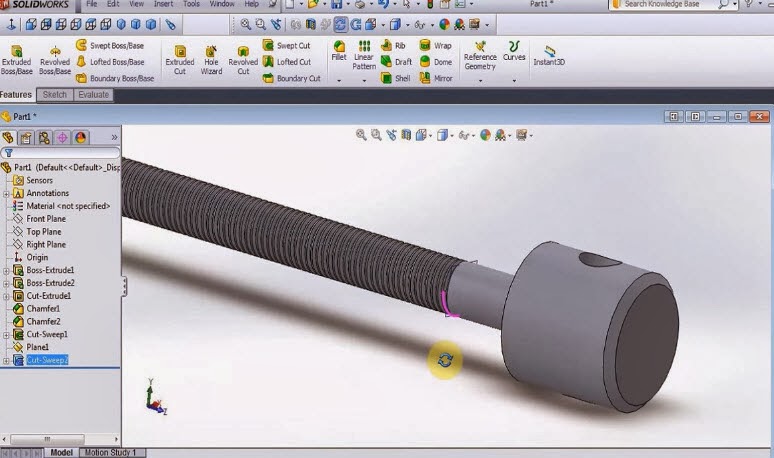The image size is (774, 458).
Task: Toggle Instant3D mode
Action: coord(549,55)
